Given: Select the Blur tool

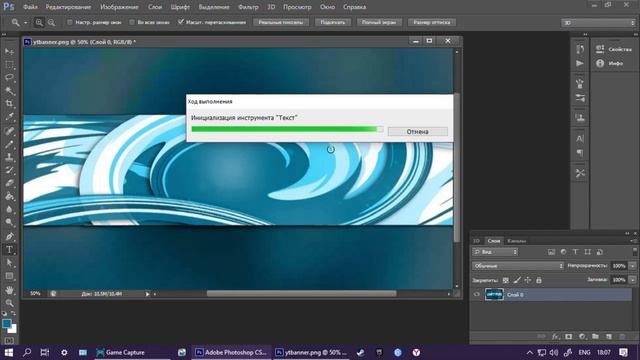Looking at the screenshot, I should pyautogui.click(x=9, y=209).
